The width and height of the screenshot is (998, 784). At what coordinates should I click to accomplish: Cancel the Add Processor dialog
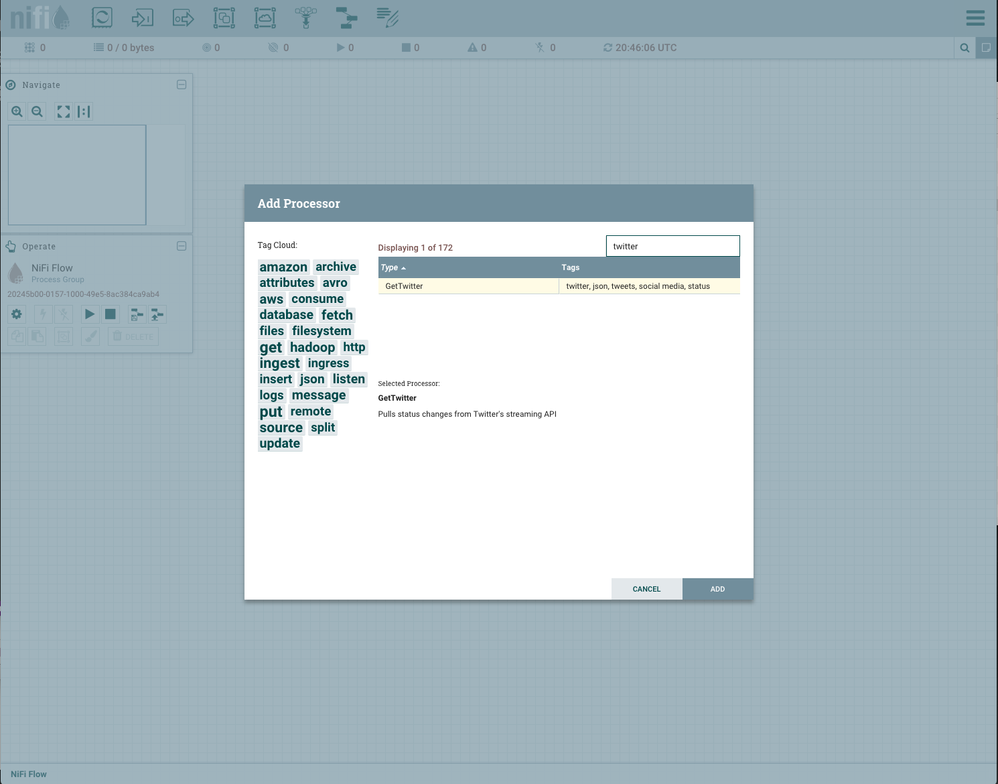click(647, 589)
